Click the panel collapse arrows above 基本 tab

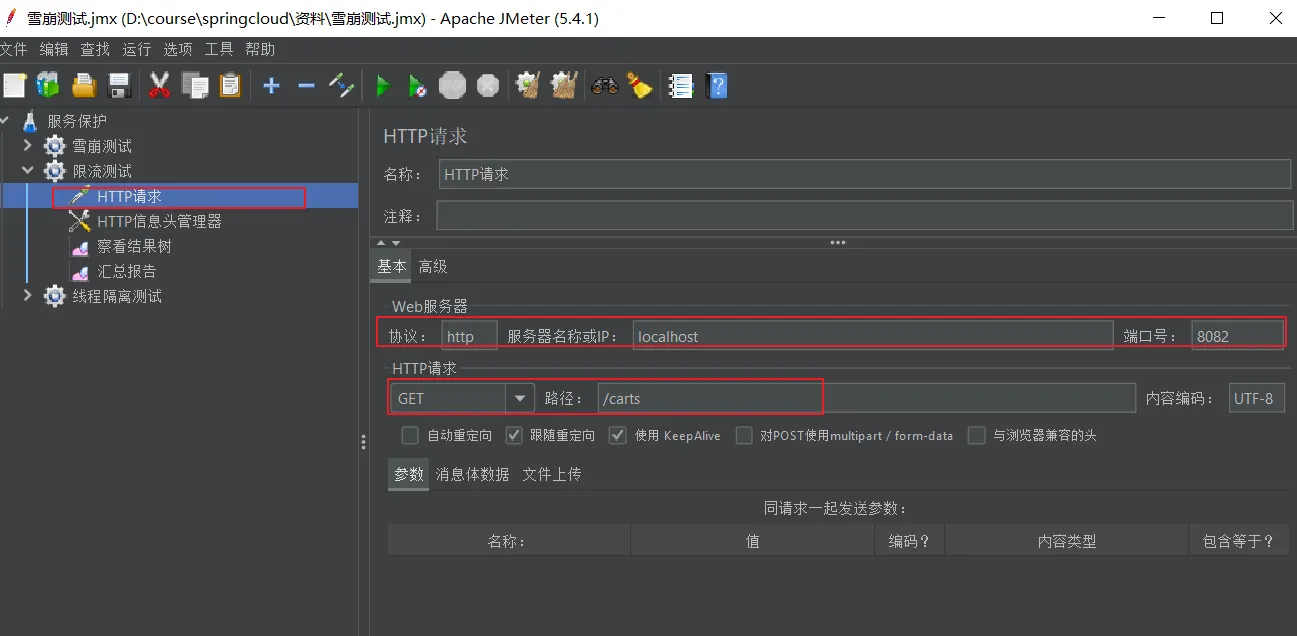389,243
